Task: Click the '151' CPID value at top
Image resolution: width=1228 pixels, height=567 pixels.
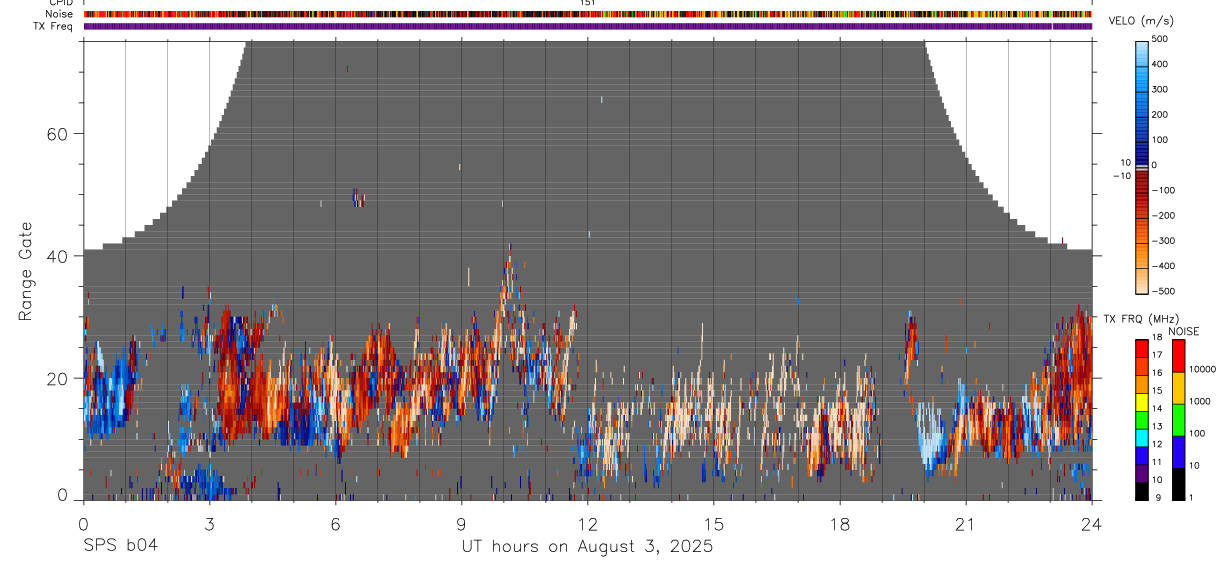Action: (588, 3)
